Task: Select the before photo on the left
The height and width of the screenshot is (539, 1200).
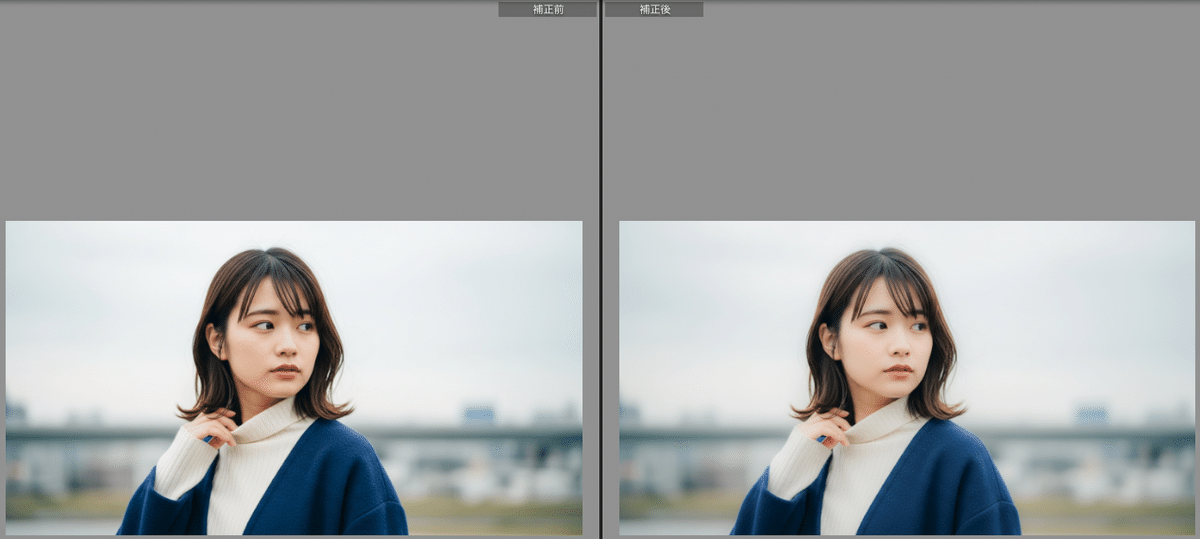Action: [293, 377]
